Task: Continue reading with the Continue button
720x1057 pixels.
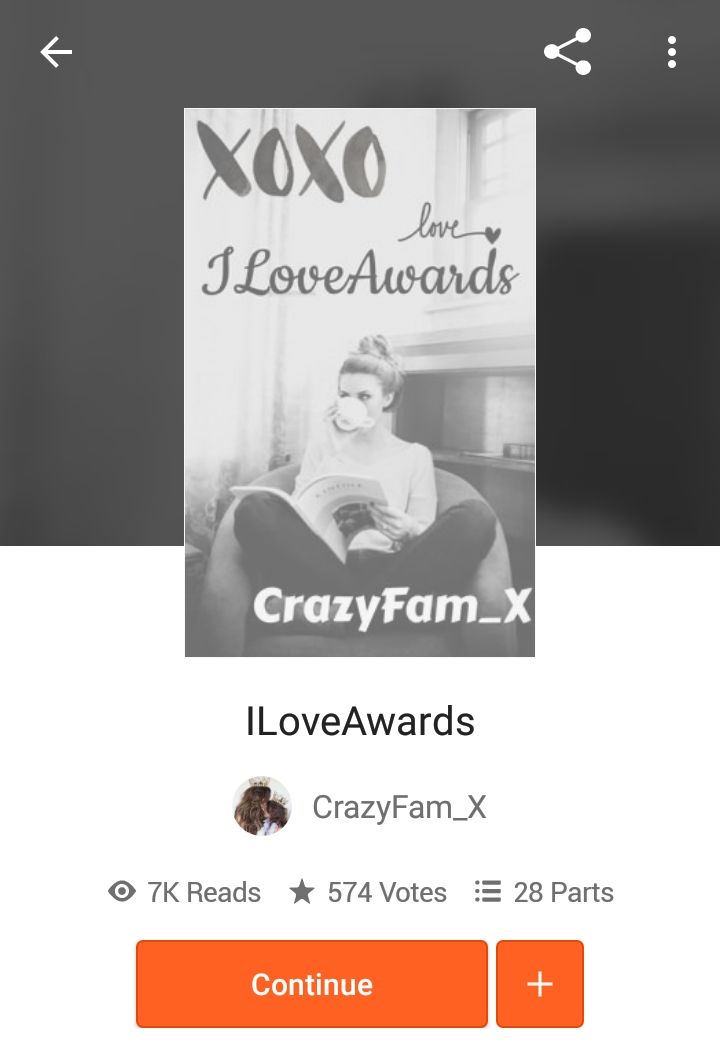Action: [x=311, y=984]
